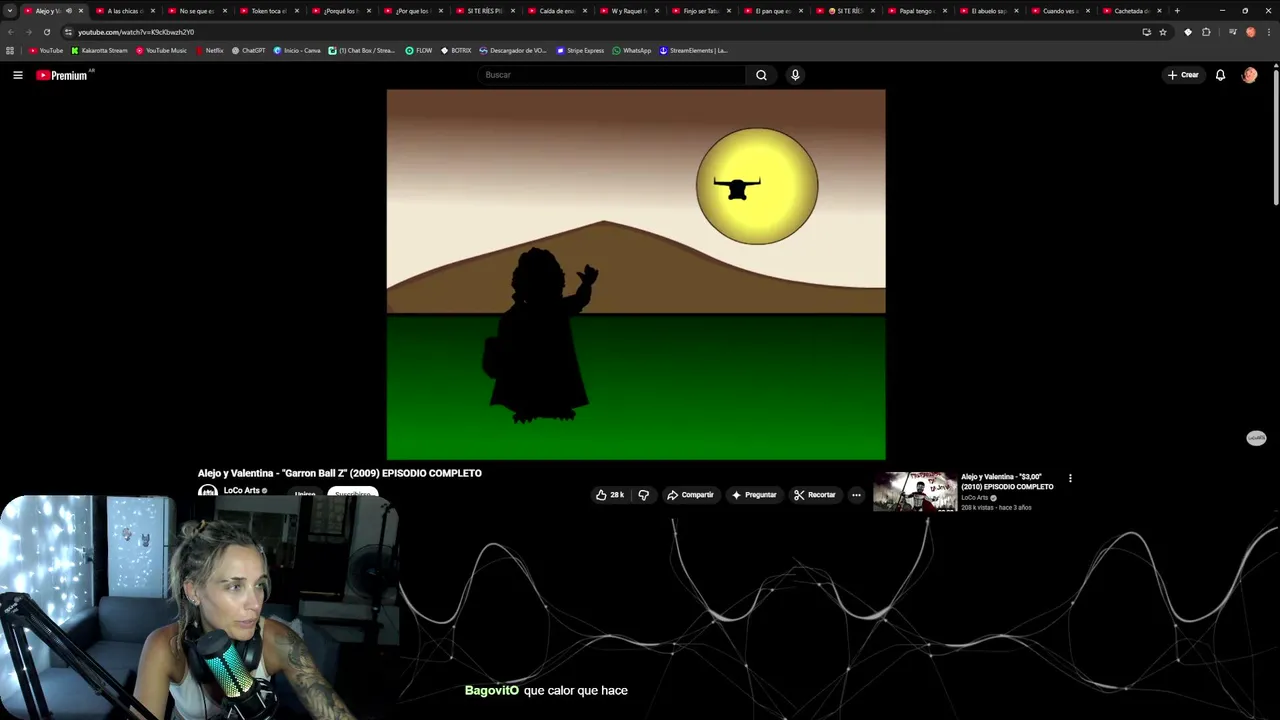The image size is (1280, 720).
Task: Open the Crear menu button
Action: point(1183,75)
